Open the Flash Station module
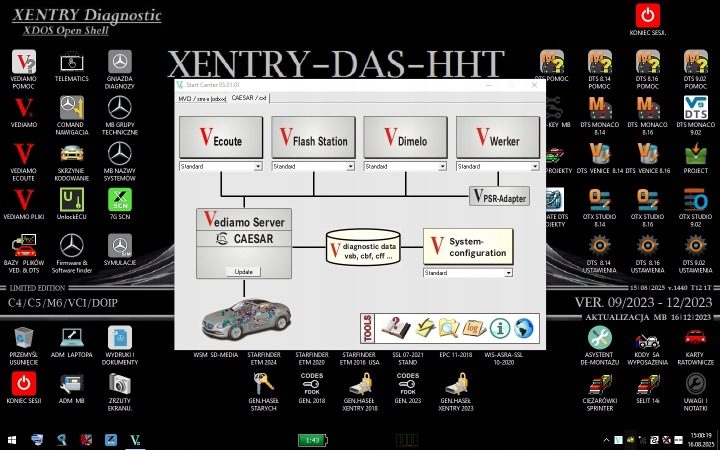The width and height of the screenshot is (720, 450). pyautogui.click(x=313, y=137)
